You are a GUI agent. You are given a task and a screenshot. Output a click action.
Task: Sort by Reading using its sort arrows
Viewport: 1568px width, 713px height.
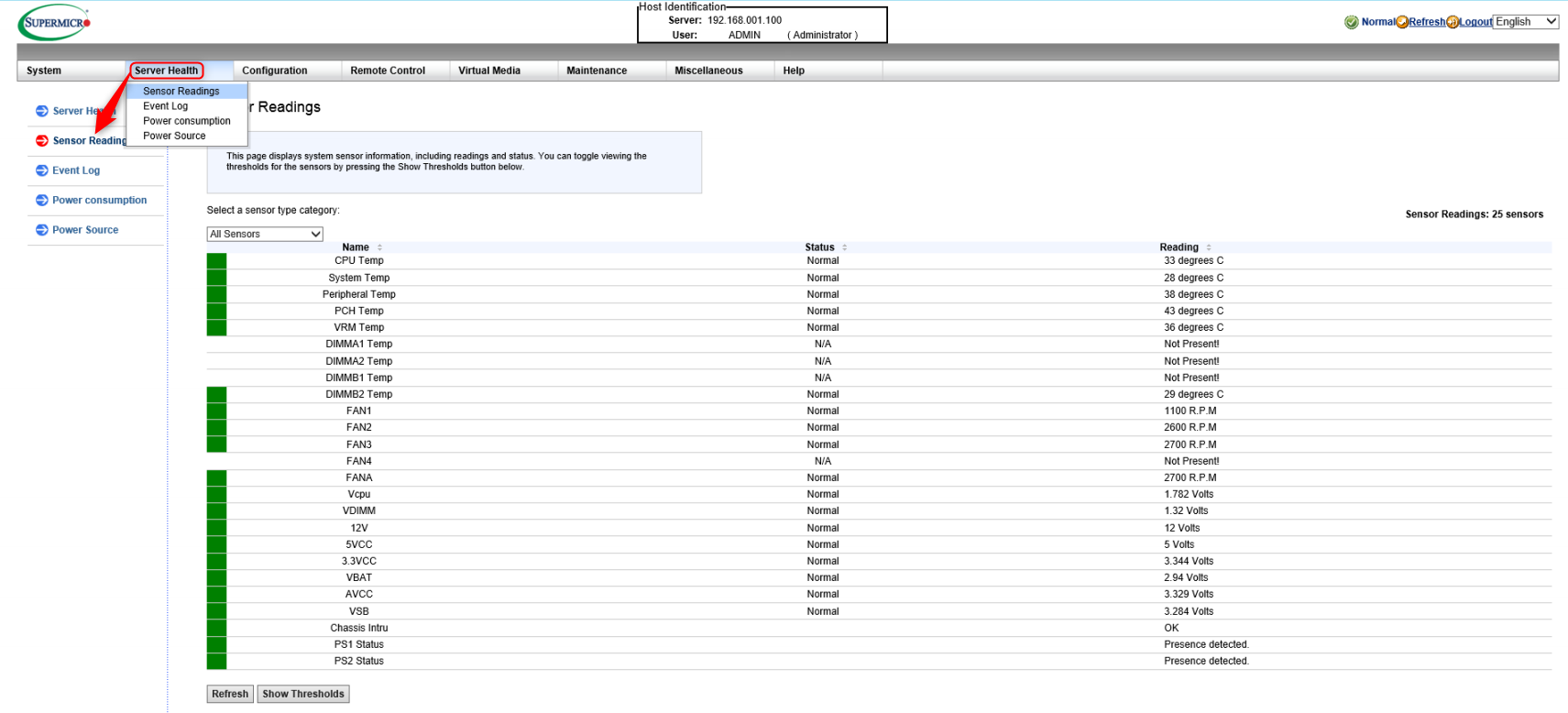[x=1208, y=247]
